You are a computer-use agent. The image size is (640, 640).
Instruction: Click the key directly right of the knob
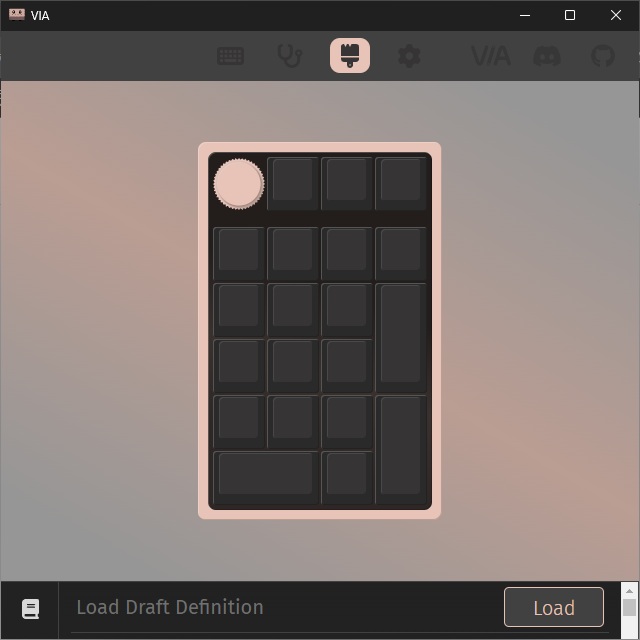293,181
